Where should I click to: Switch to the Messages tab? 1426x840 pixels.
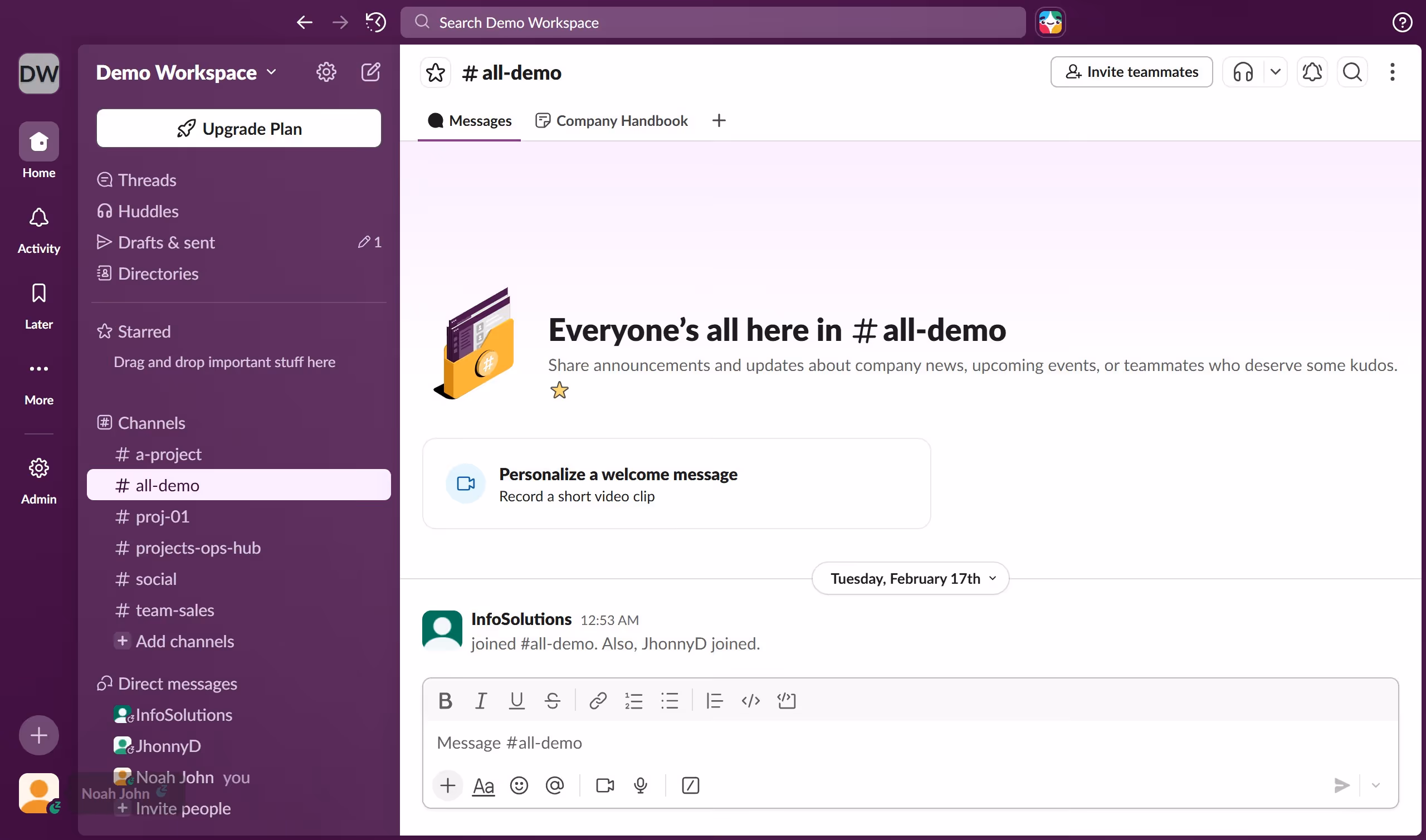pos(469,120)
